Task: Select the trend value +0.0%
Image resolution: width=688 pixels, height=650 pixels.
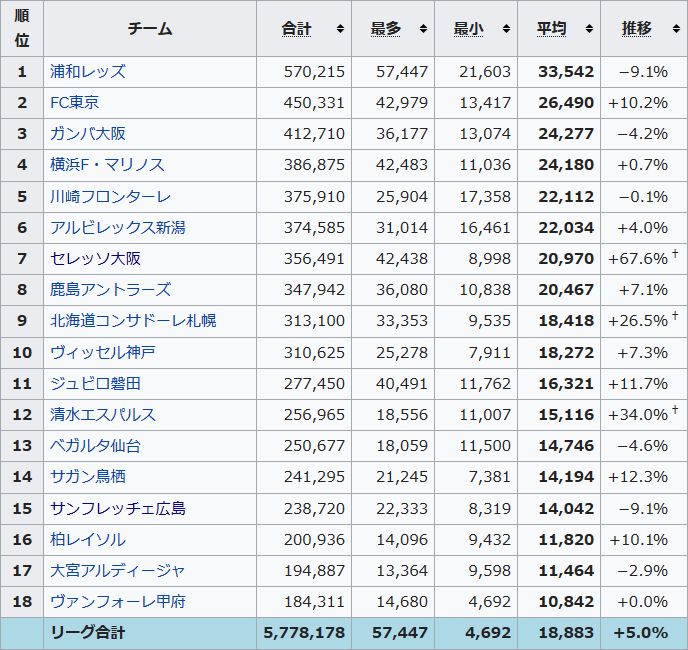Action: (x=643, y=602)
